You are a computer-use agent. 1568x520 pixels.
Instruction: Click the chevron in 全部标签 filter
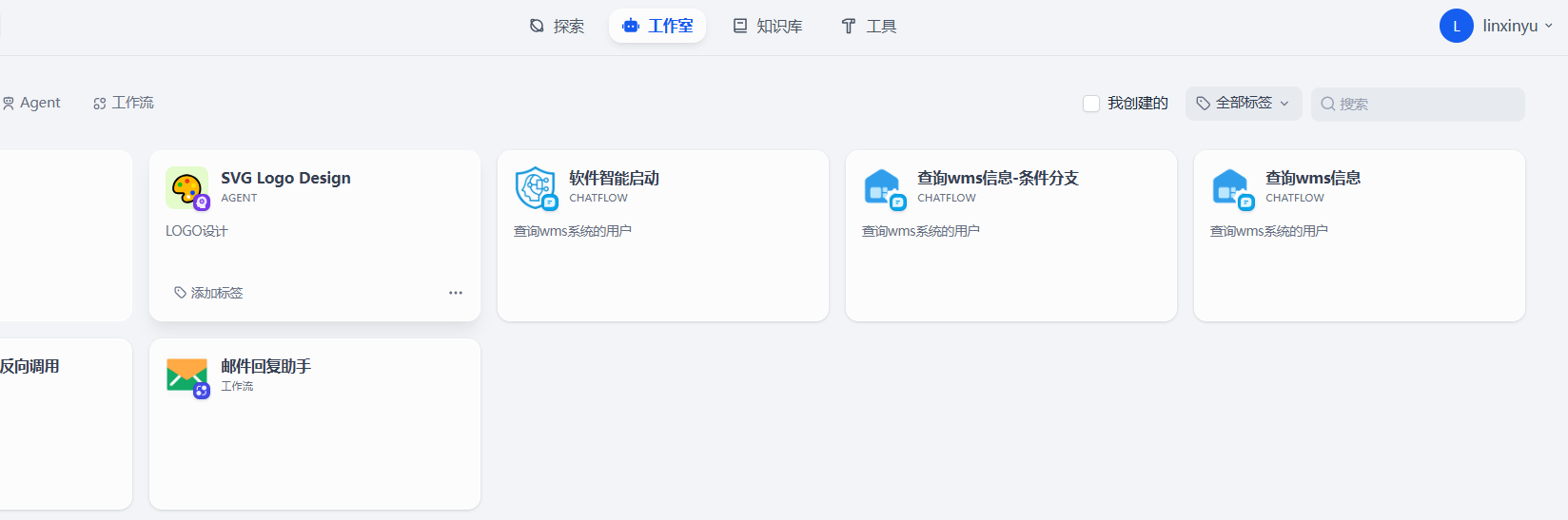tap(1284, 104)
